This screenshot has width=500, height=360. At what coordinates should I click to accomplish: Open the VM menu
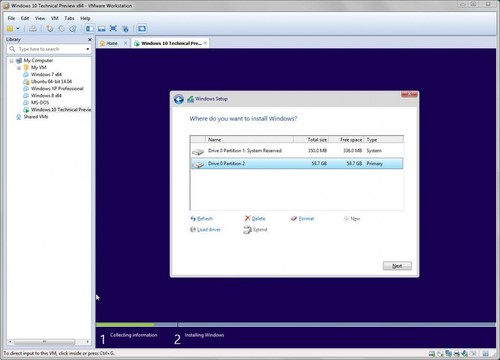55,18
